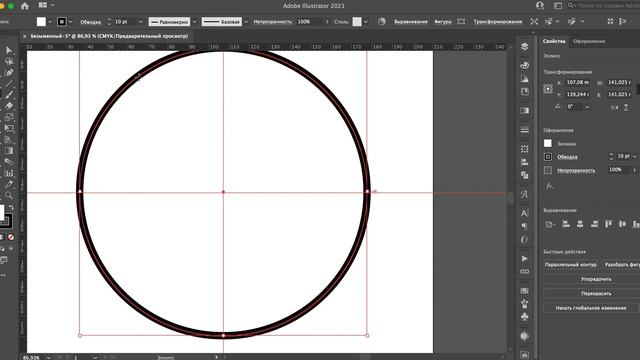The width and height of the screenshot is (640, 360).
Task: Click Начать глобальное изменение button
Action: tap(591, 308)
